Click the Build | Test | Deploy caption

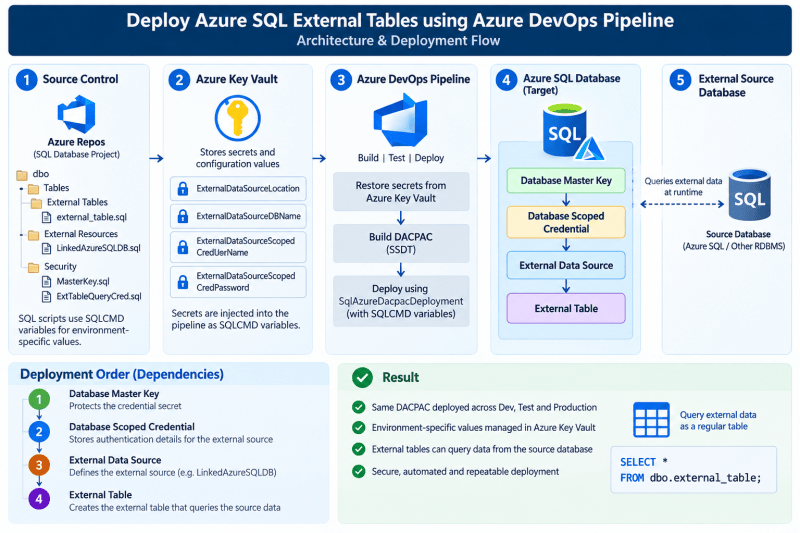pyautogui.click(x=401, y=158)
